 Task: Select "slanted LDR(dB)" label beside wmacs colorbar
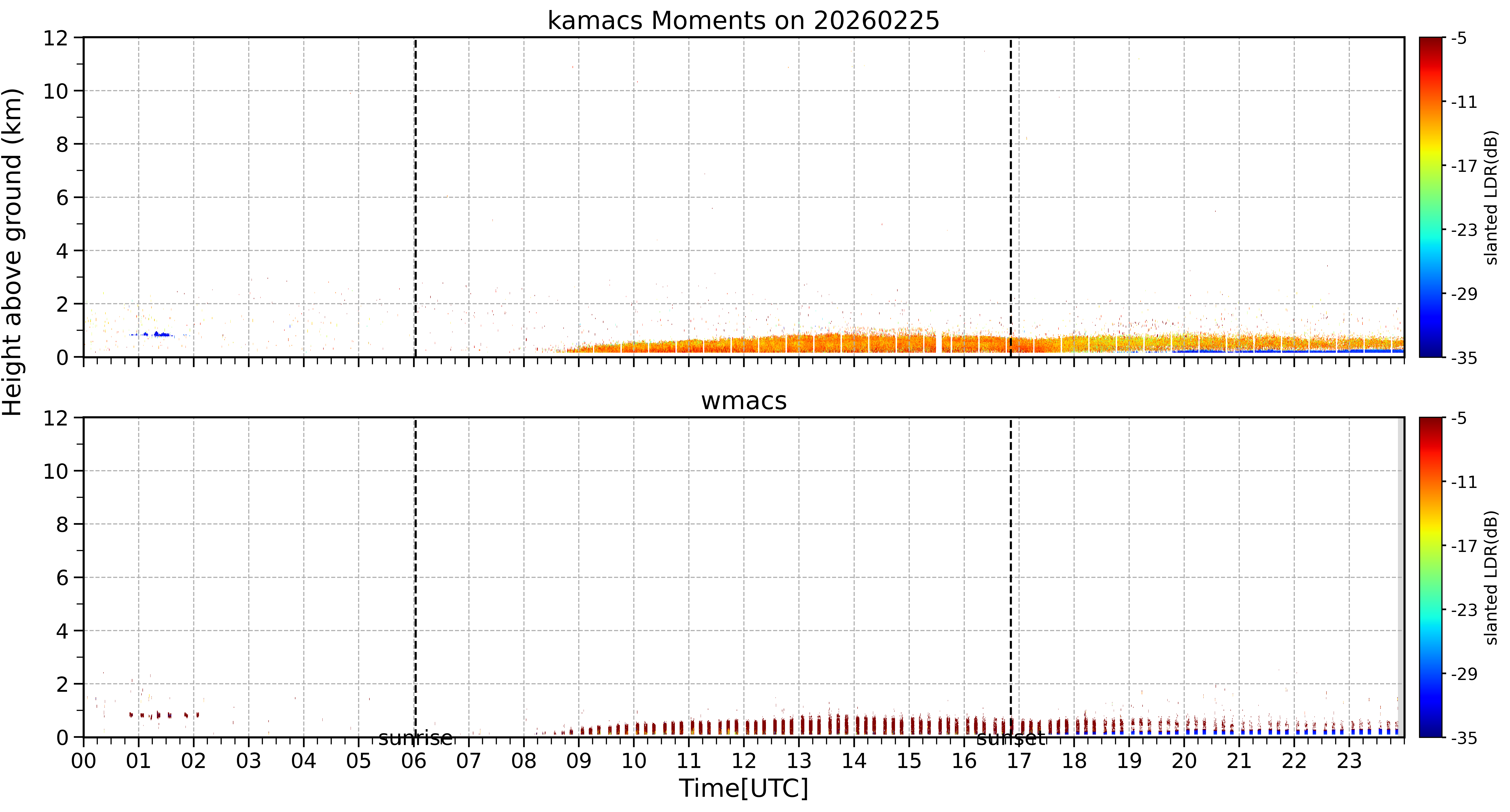(x=1491, y=578)
